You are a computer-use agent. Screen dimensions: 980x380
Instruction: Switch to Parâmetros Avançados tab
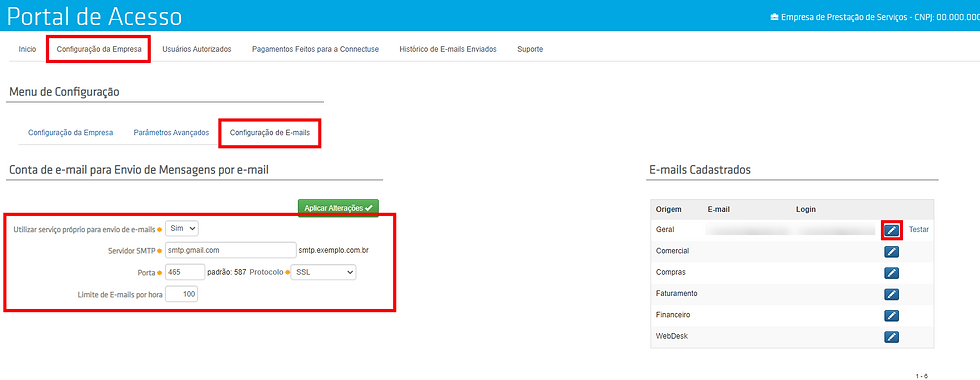coord(171,133)
